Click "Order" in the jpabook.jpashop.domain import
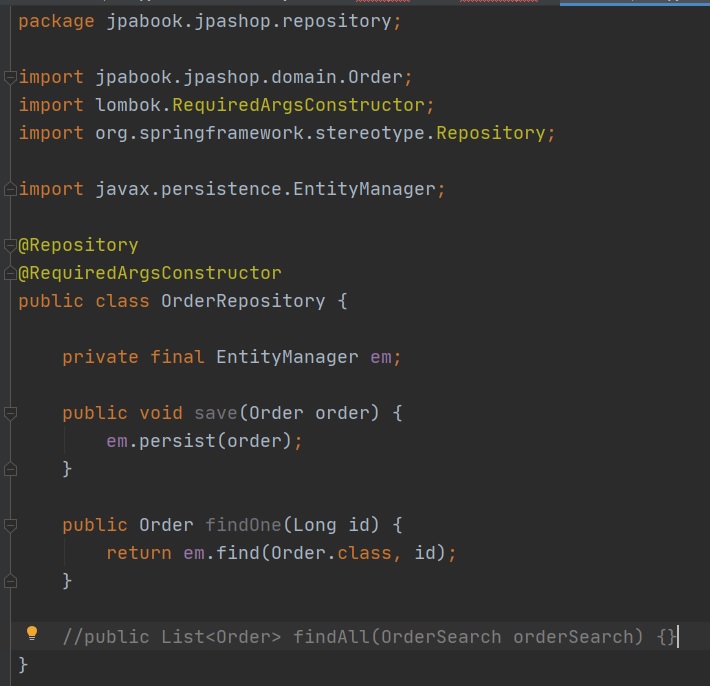Screen dimensions: 710x686 [375, 77]
